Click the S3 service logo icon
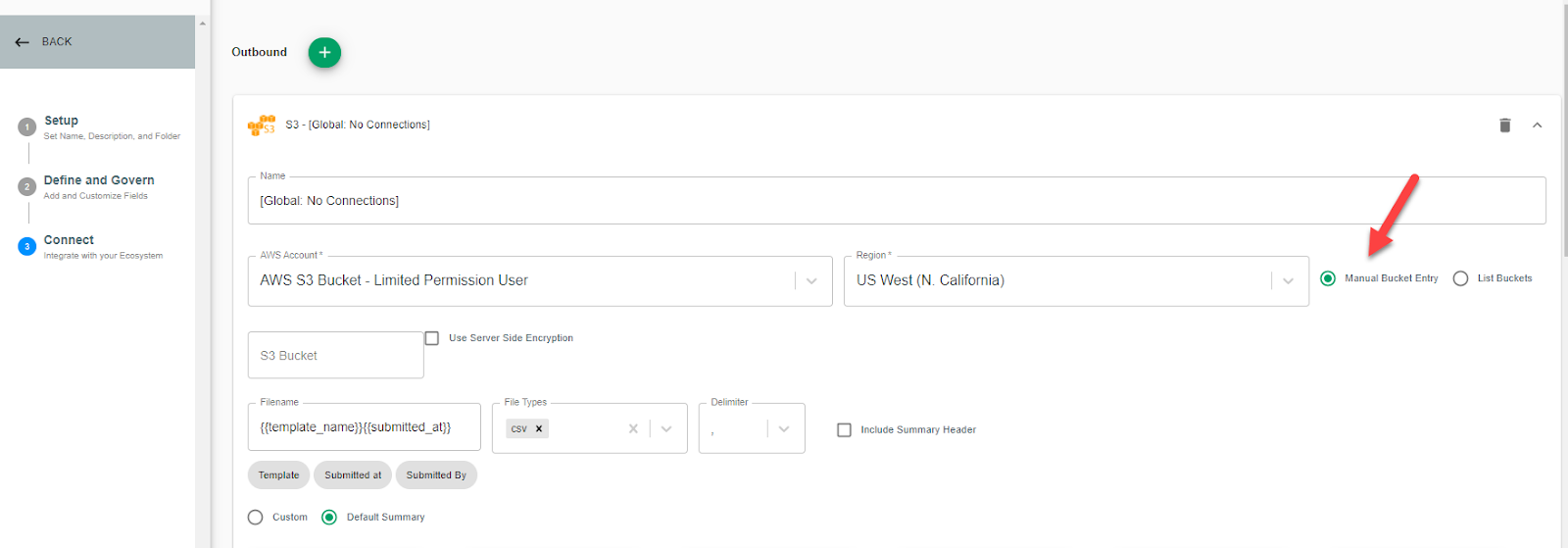The height and width of the screenshot is (548, 1568). (262, 125)
